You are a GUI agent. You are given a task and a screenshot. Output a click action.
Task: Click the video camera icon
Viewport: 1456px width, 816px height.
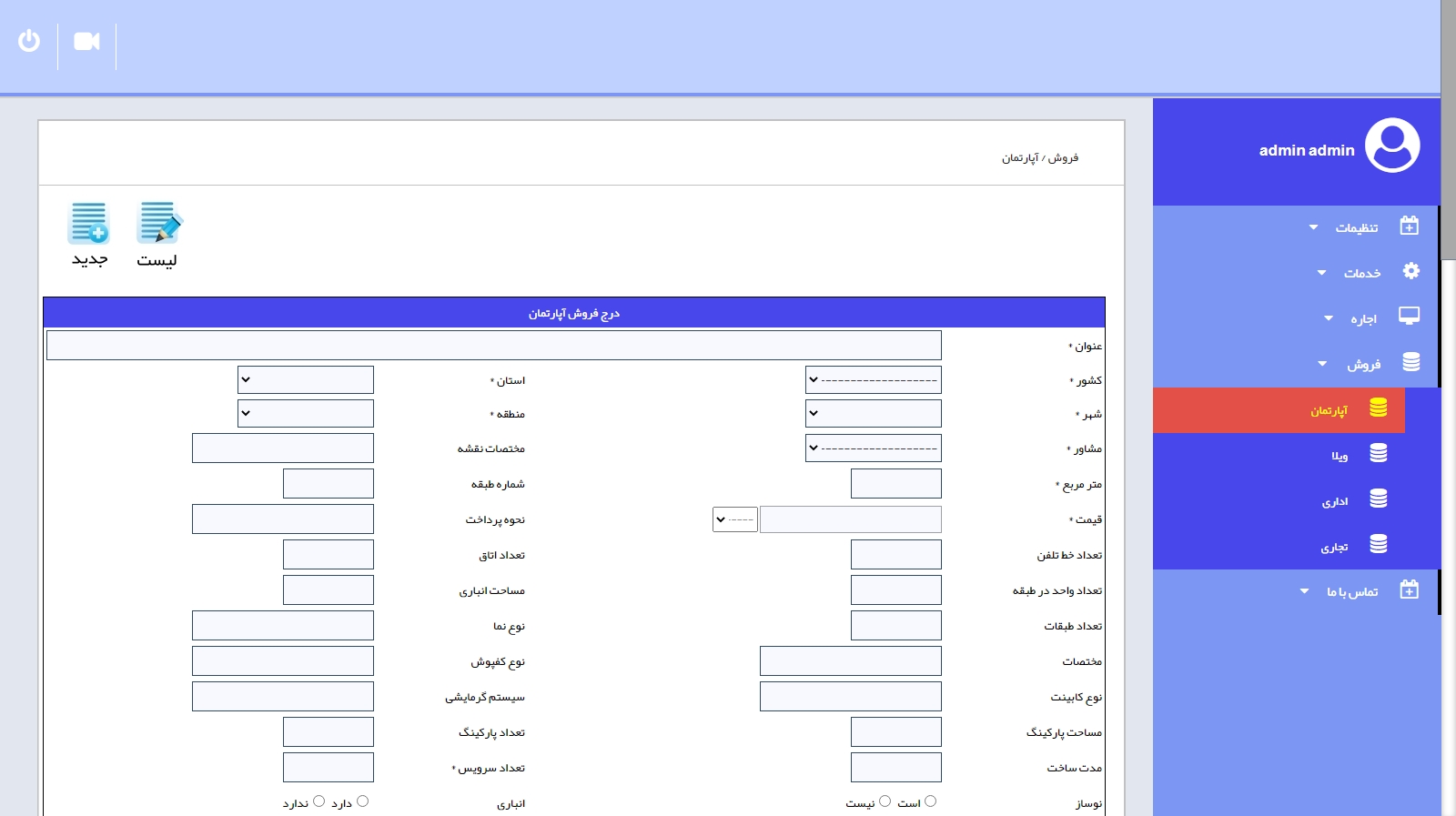click(x=86, y=41)
